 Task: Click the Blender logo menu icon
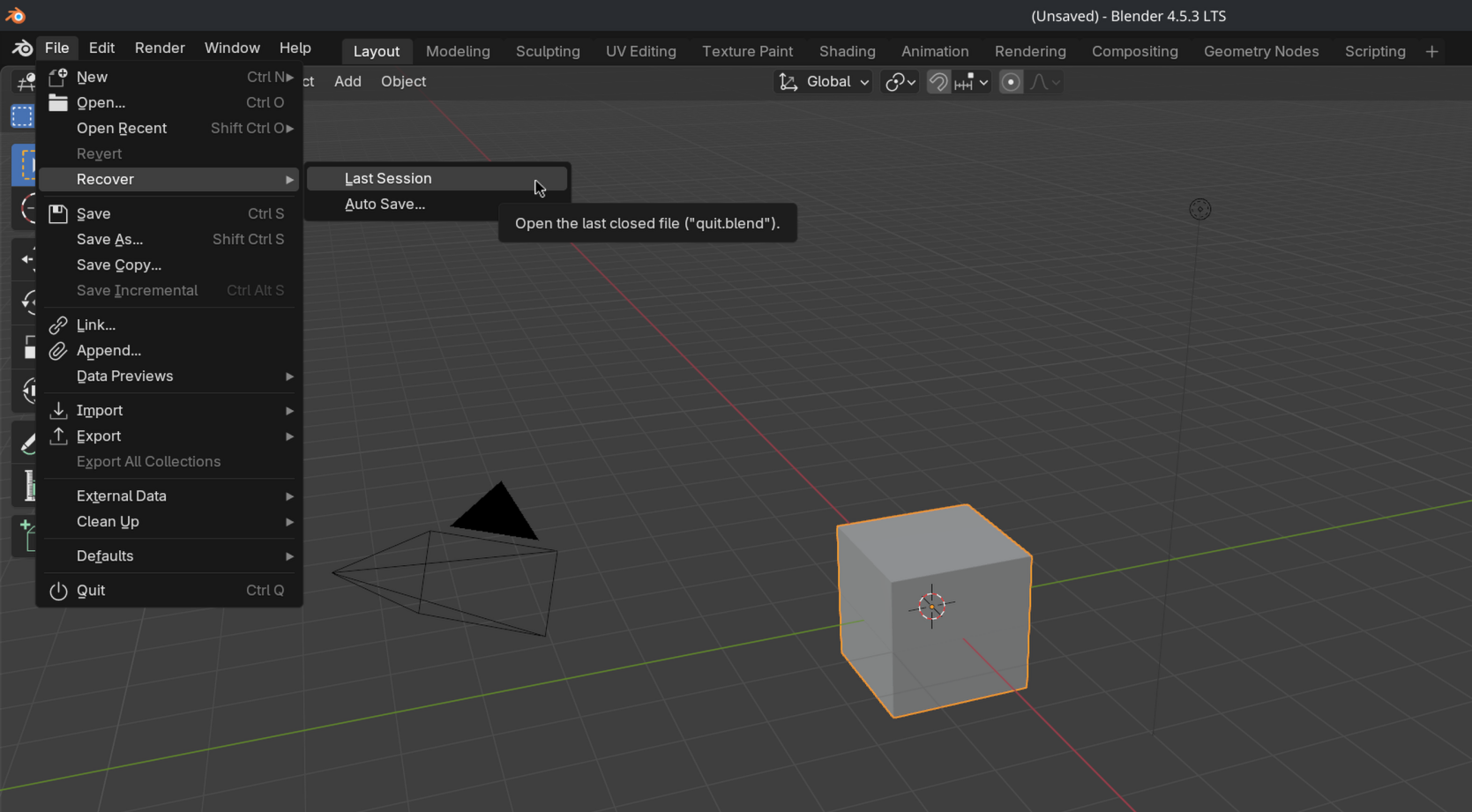(x=22, y=48)
